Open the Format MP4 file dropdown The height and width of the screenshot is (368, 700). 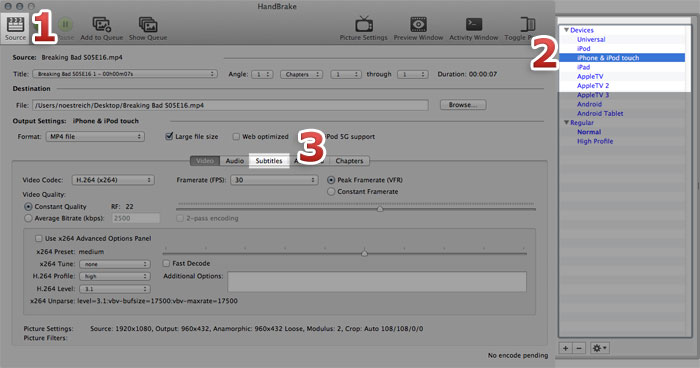[x=95, y=137]
